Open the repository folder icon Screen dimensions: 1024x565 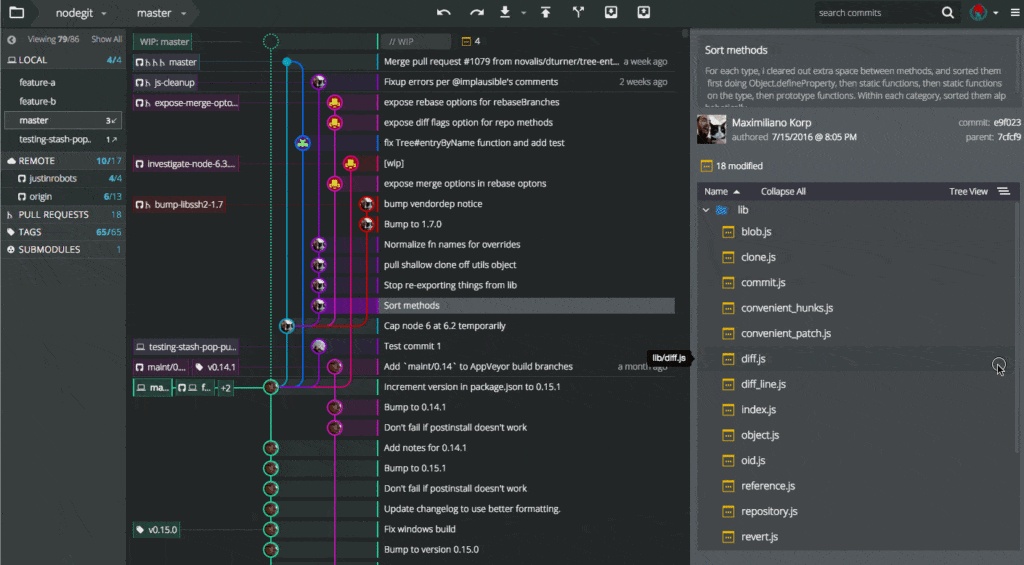pyautogui.click(x=16, y=12)
